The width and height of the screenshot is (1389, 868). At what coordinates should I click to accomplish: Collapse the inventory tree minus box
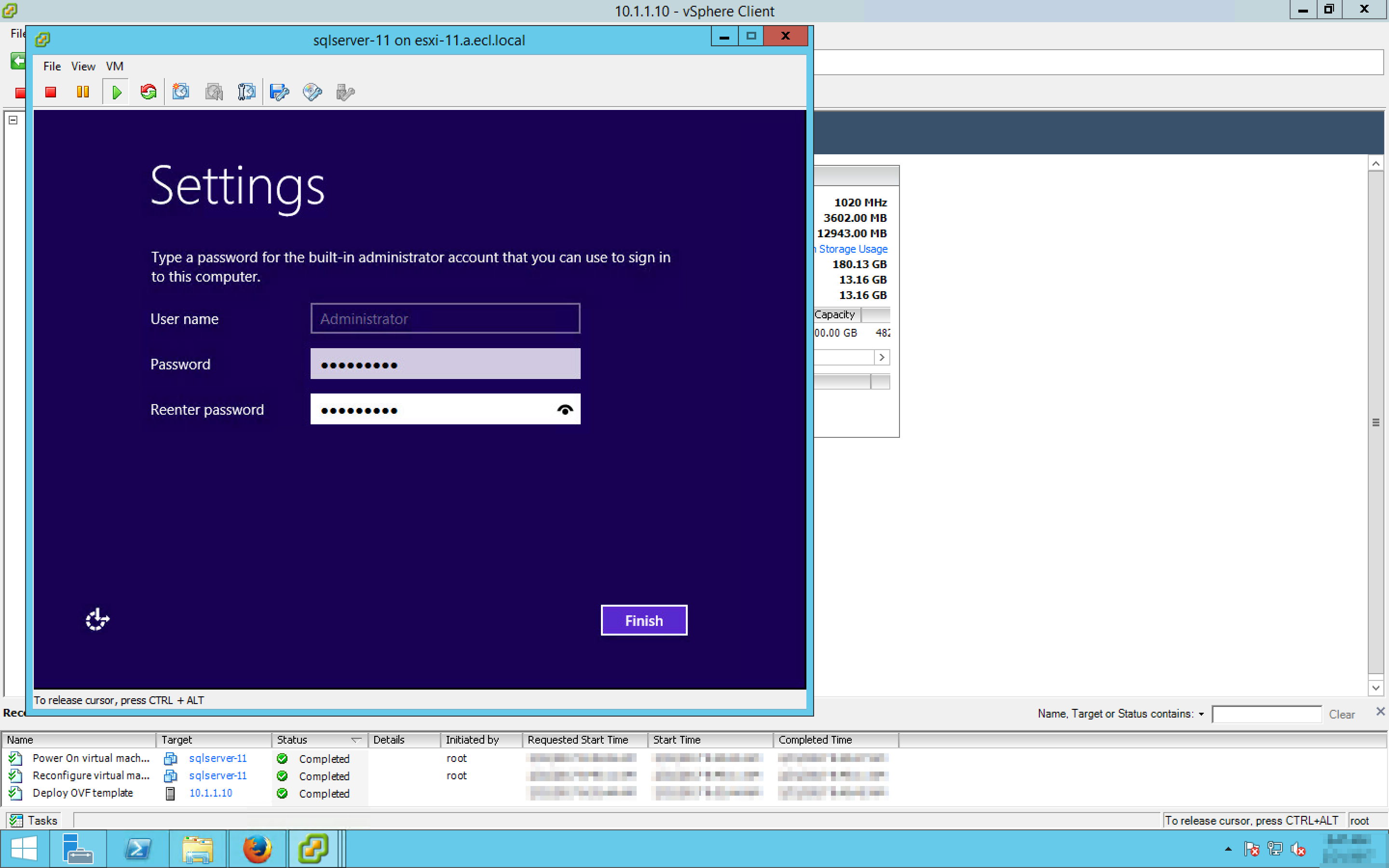coord(13,120)
